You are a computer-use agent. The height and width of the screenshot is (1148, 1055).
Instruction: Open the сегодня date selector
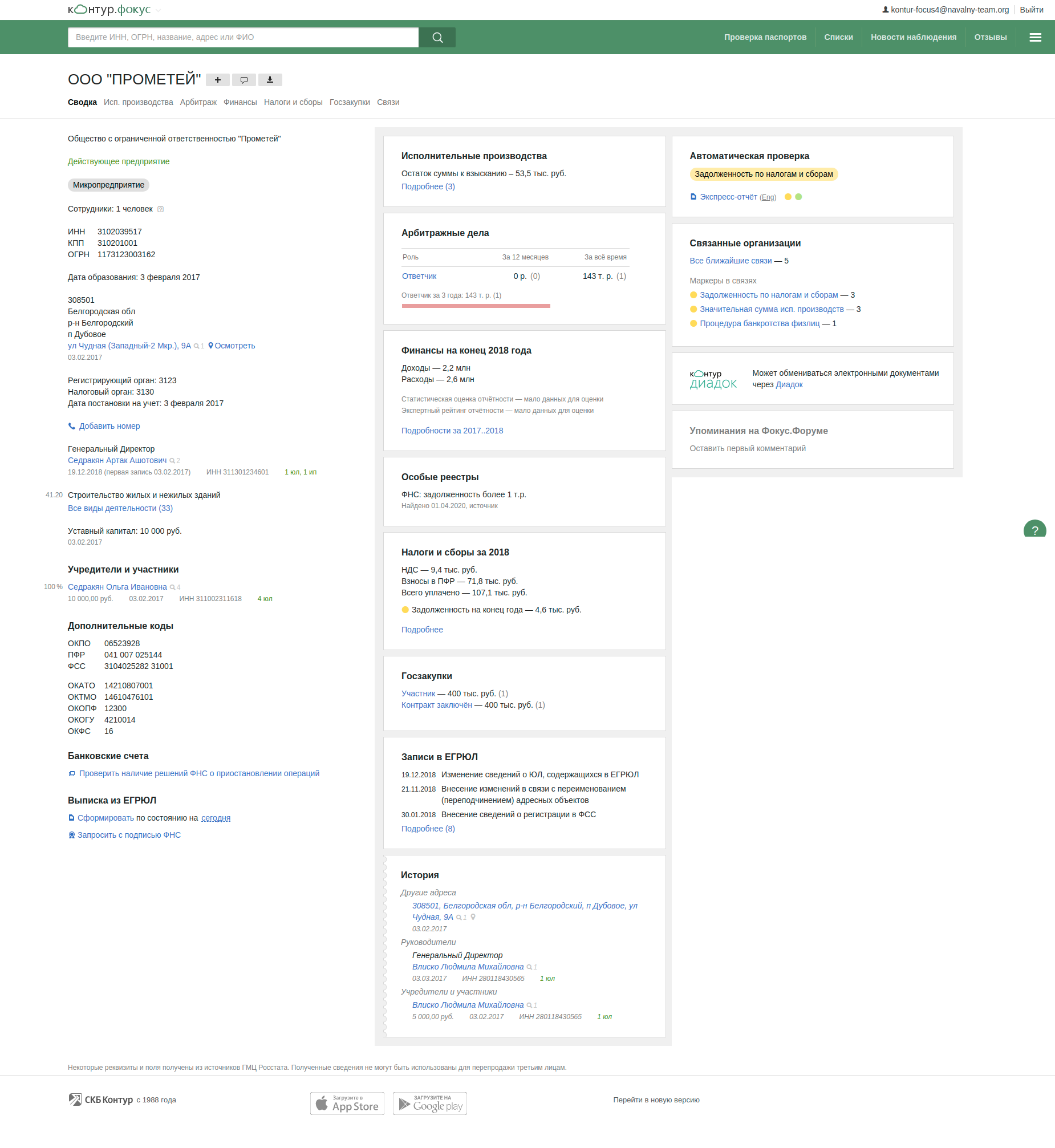click(216, 818)
